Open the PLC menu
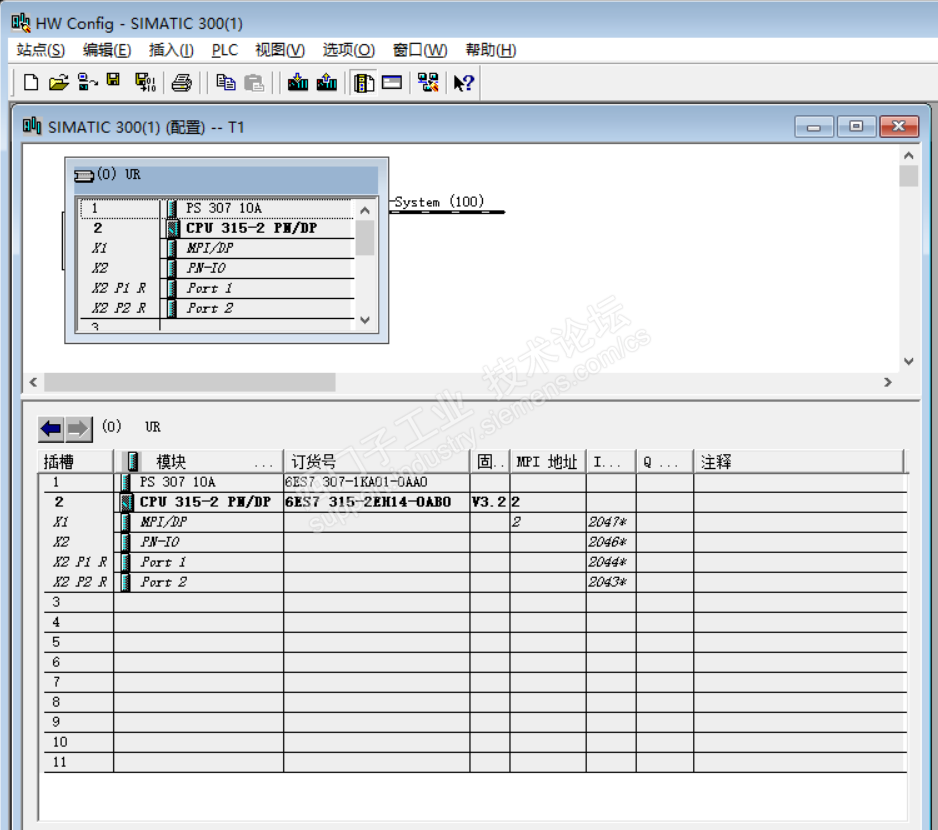This screenshot has height=830, width=938. (x=225, y=50)
